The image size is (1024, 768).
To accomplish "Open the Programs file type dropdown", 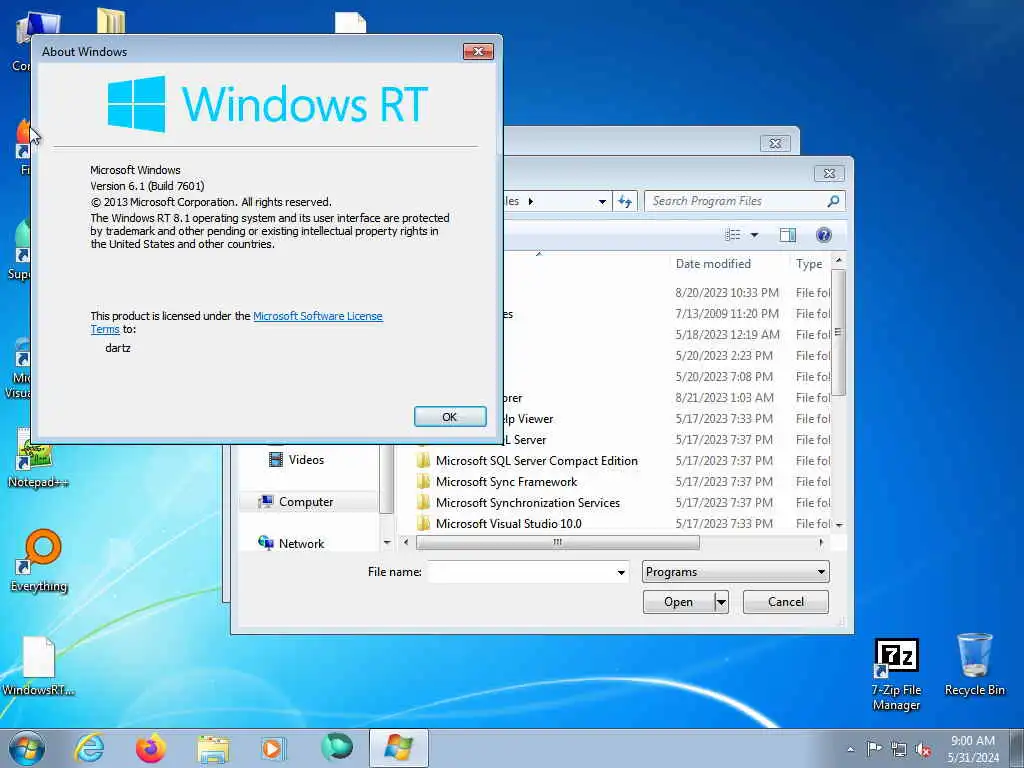I will click(x=735, y=571).
